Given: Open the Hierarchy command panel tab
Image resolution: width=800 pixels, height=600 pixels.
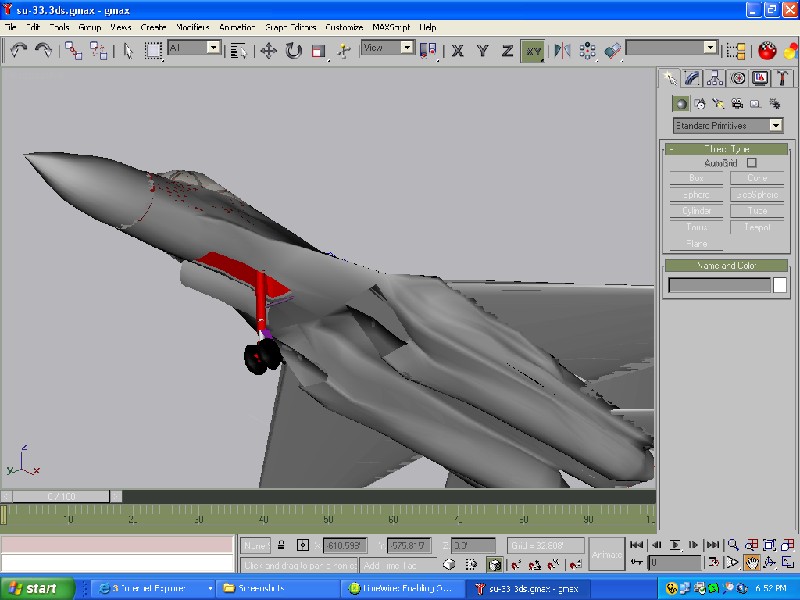Looking at the screenshot, I should 714,78.
